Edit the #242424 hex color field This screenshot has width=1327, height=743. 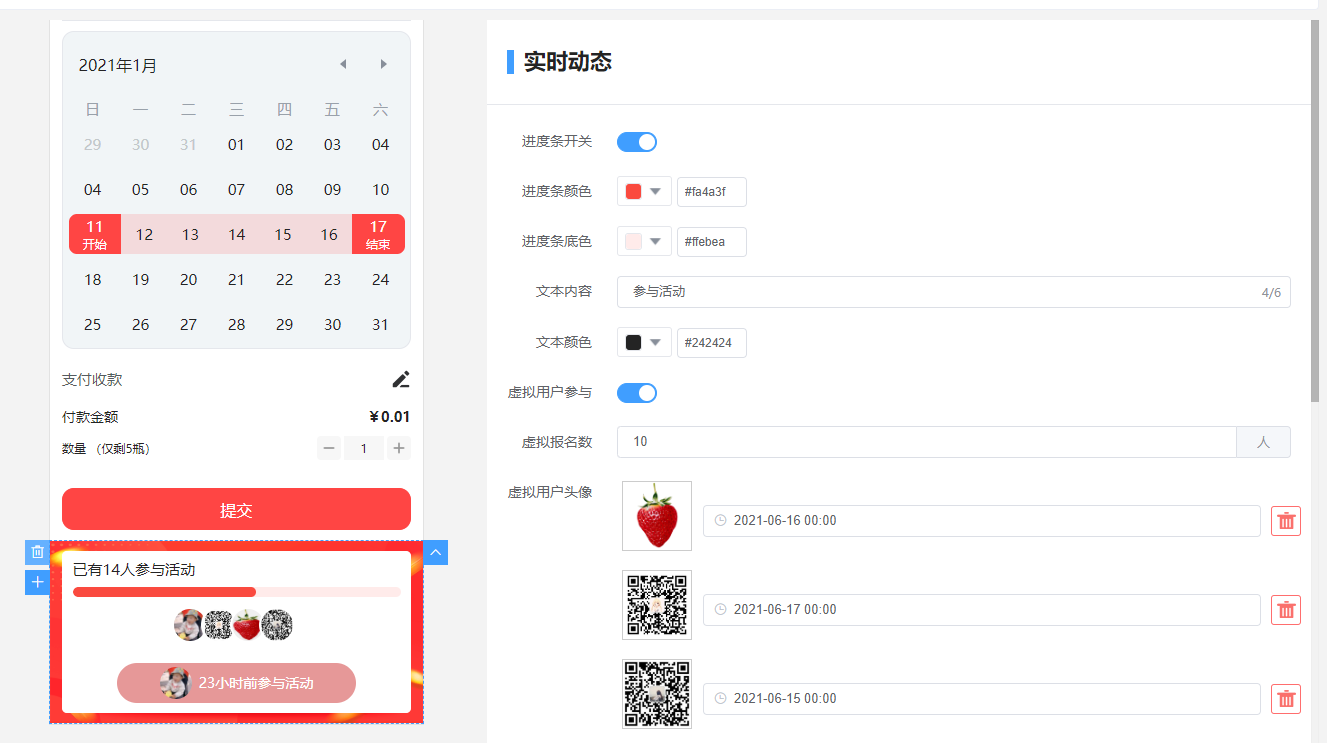coord(712,343)
